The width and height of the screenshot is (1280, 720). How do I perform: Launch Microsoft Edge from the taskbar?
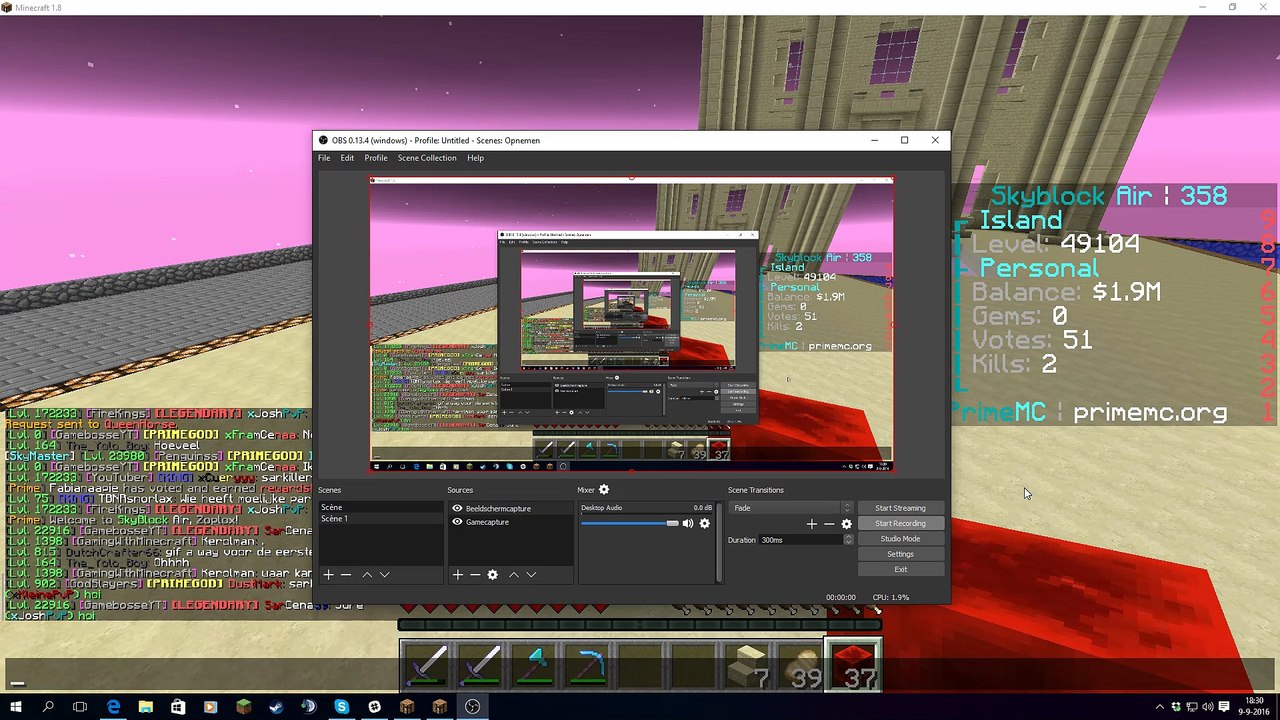[113, 707]
